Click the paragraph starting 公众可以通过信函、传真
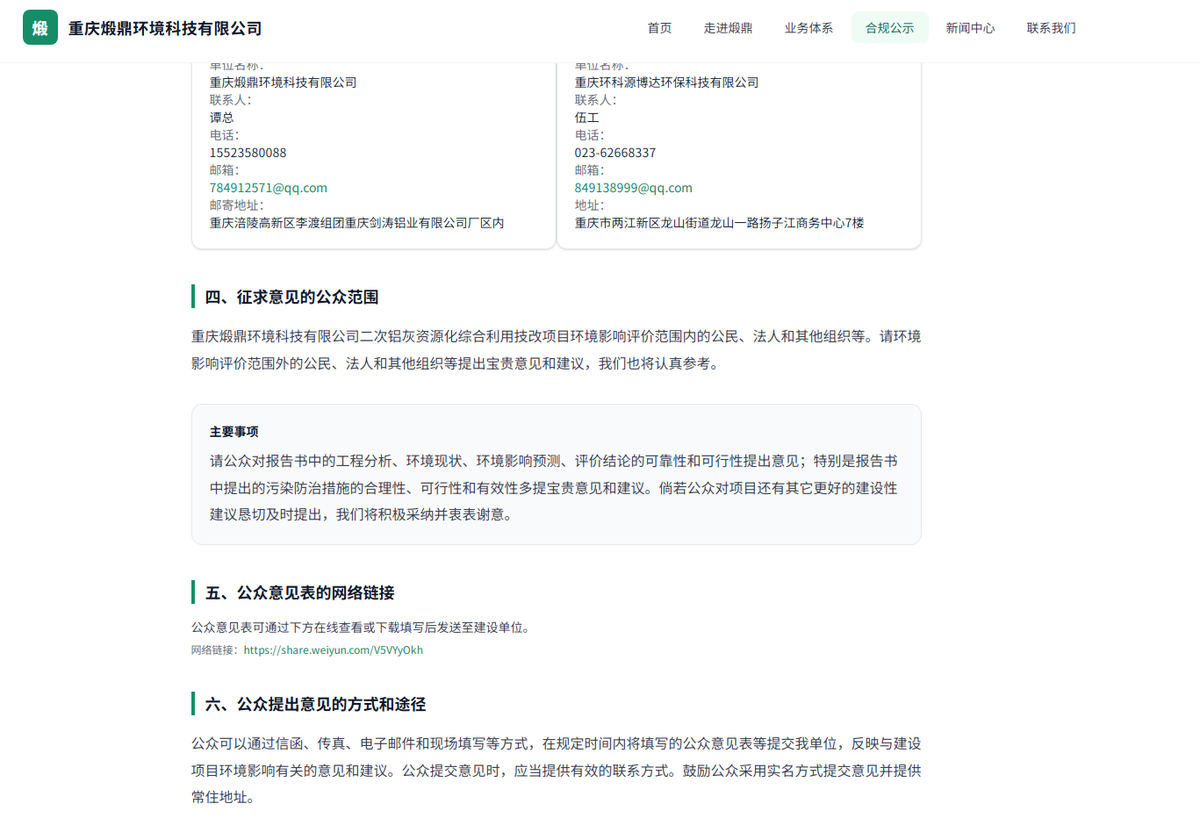The height and width of the screenshot is (818, 1200). point(555,771)
